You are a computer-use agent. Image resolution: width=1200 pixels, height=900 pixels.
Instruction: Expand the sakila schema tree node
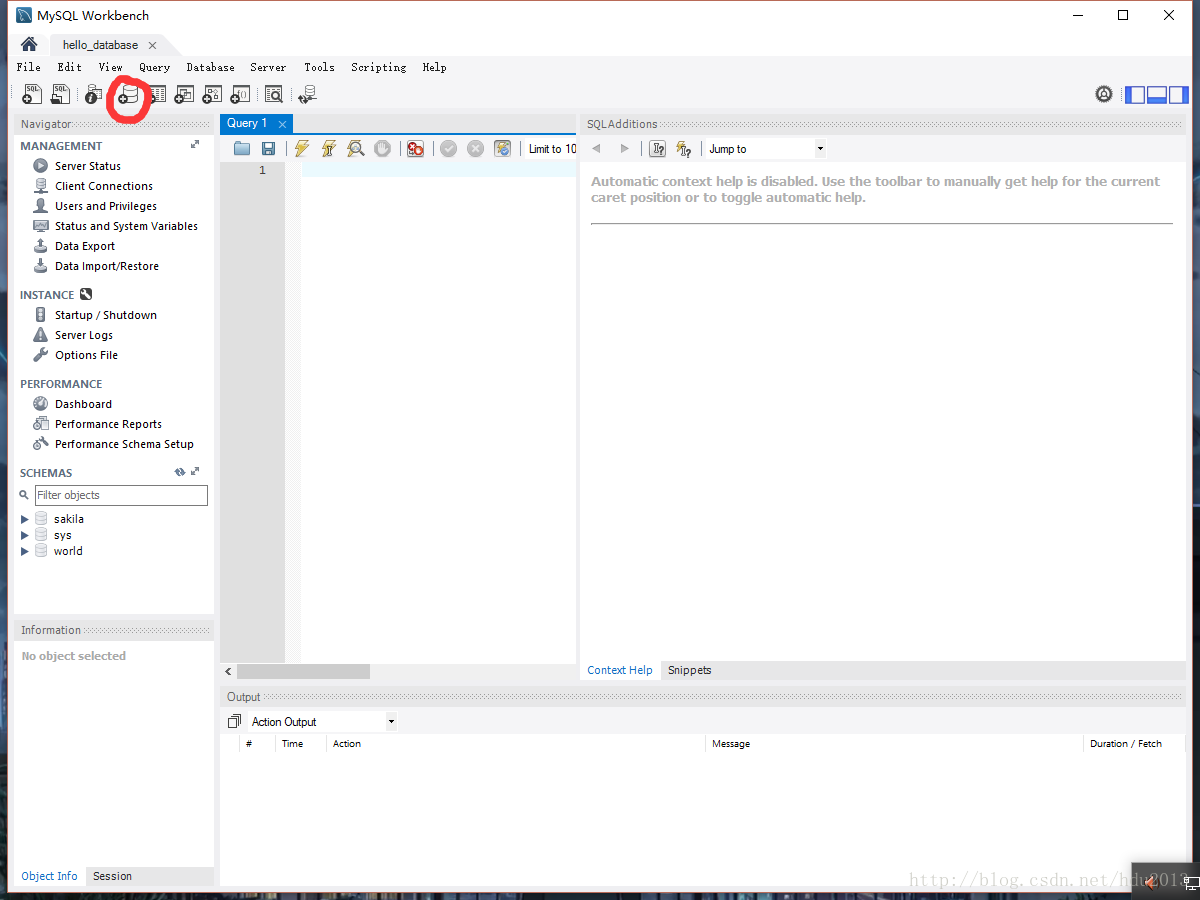click(x=25, y=519)
